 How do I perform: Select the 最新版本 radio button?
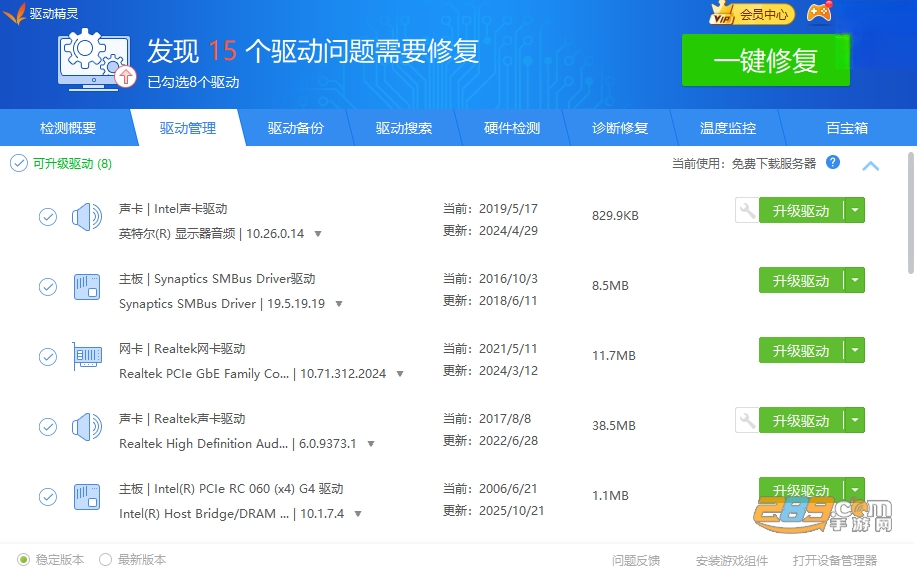tap(105, 560)
